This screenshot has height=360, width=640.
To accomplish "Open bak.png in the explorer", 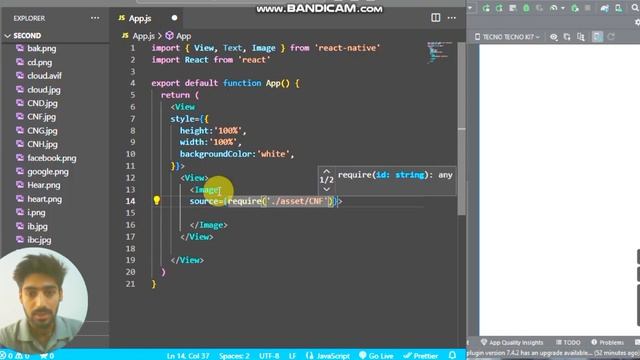I will (x=42, y=49).
